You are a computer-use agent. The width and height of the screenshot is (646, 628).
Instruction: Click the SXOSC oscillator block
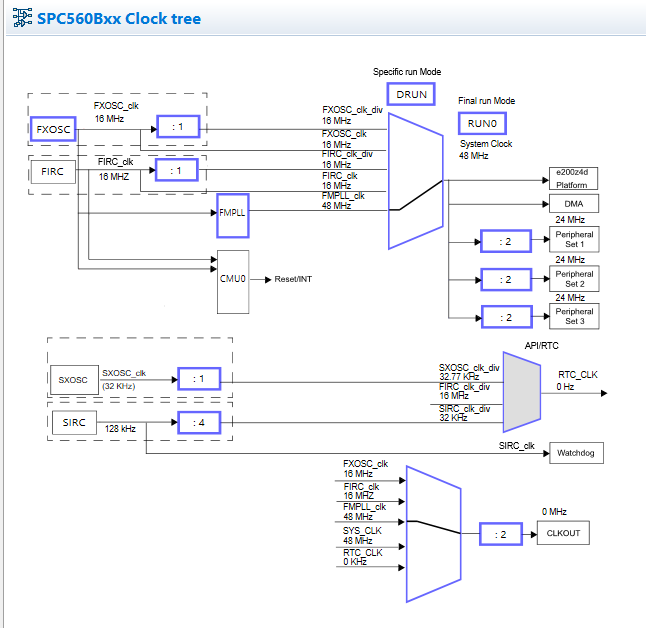point(74,380)
